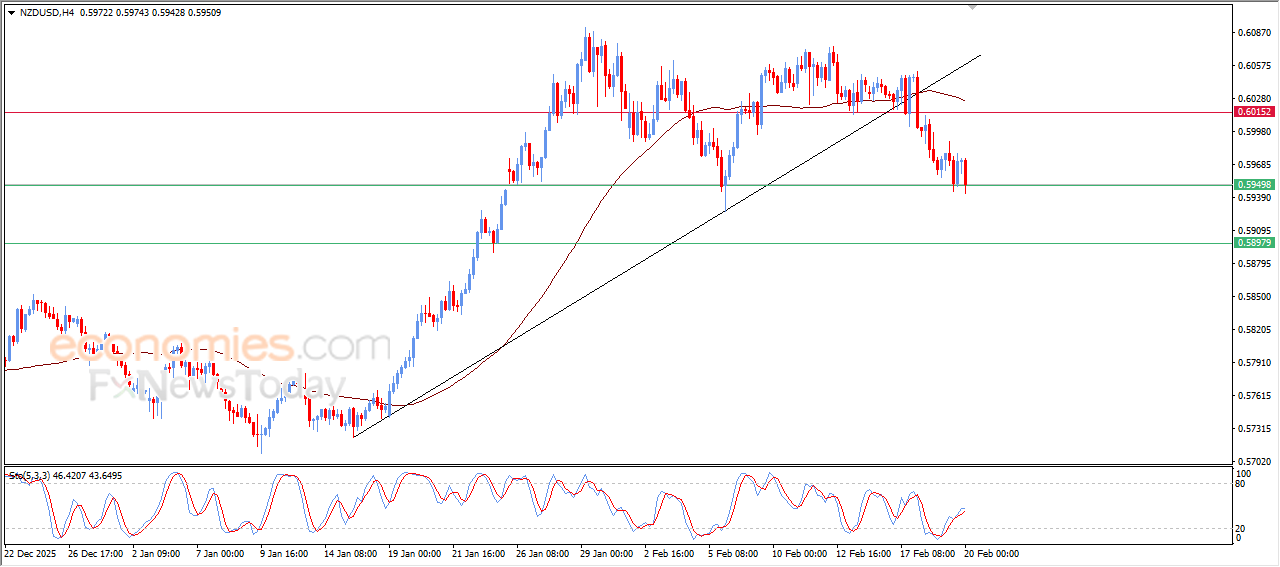The height and width of the screenshot is (567, 1280).
Task: Click the 5 Feb 08:00 time label
Action: click(733, 553)
